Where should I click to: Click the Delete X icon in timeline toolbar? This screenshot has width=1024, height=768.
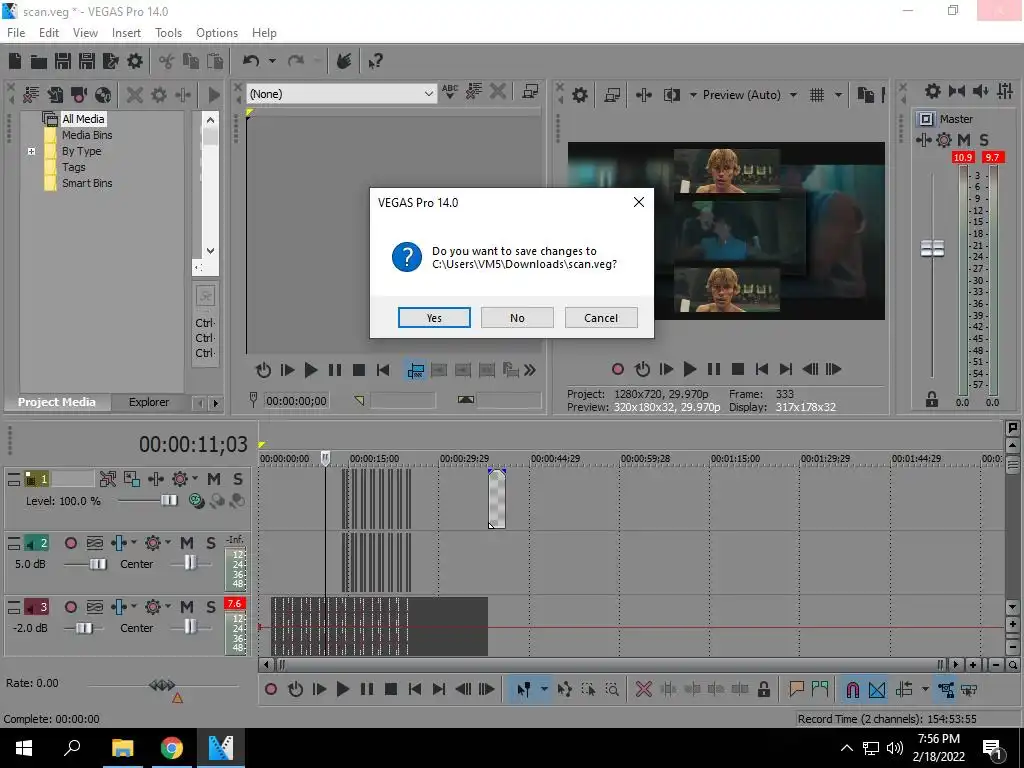coord(644,690)
